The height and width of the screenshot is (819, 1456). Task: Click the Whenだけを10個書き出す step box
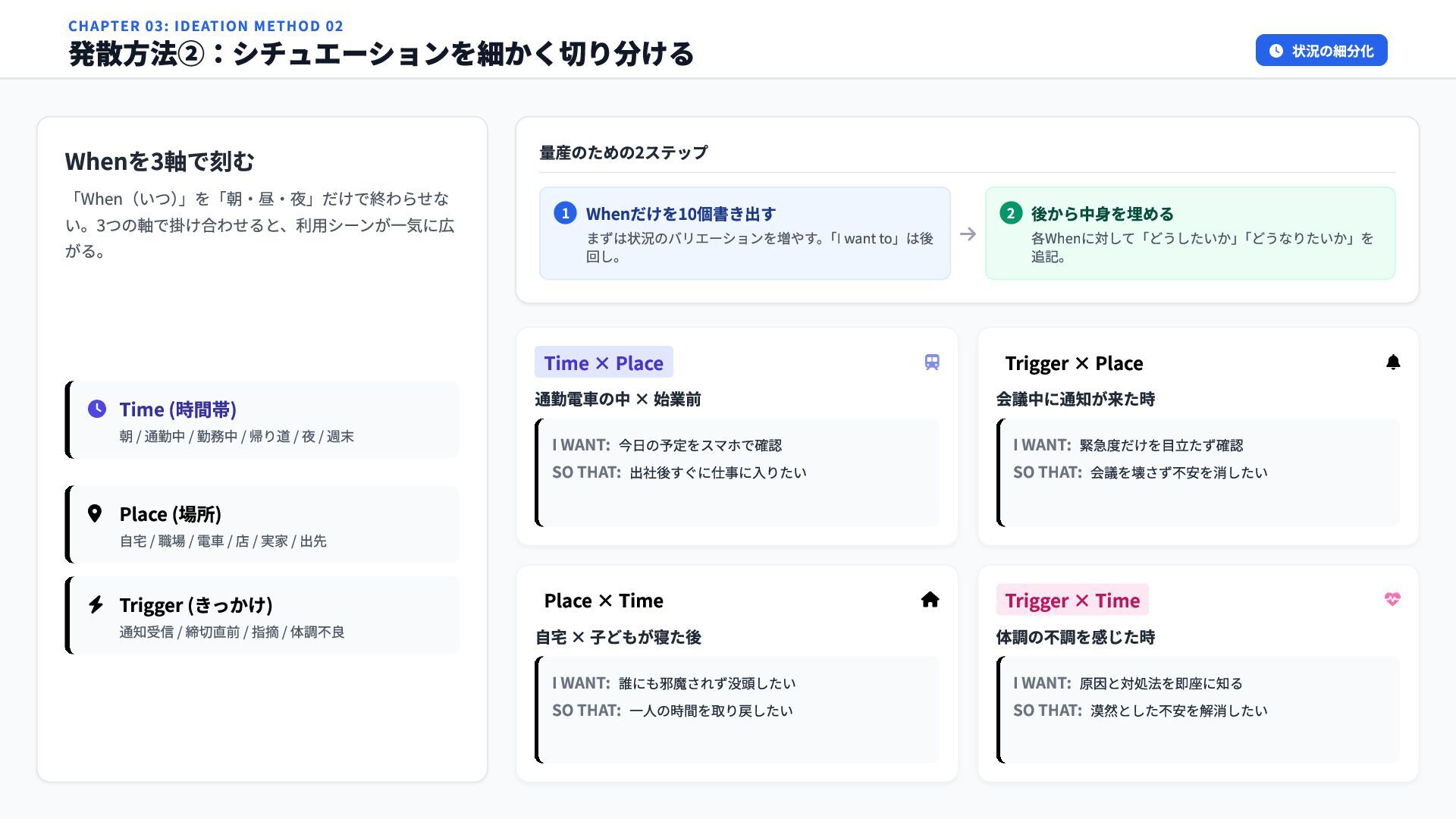[744, 234]
